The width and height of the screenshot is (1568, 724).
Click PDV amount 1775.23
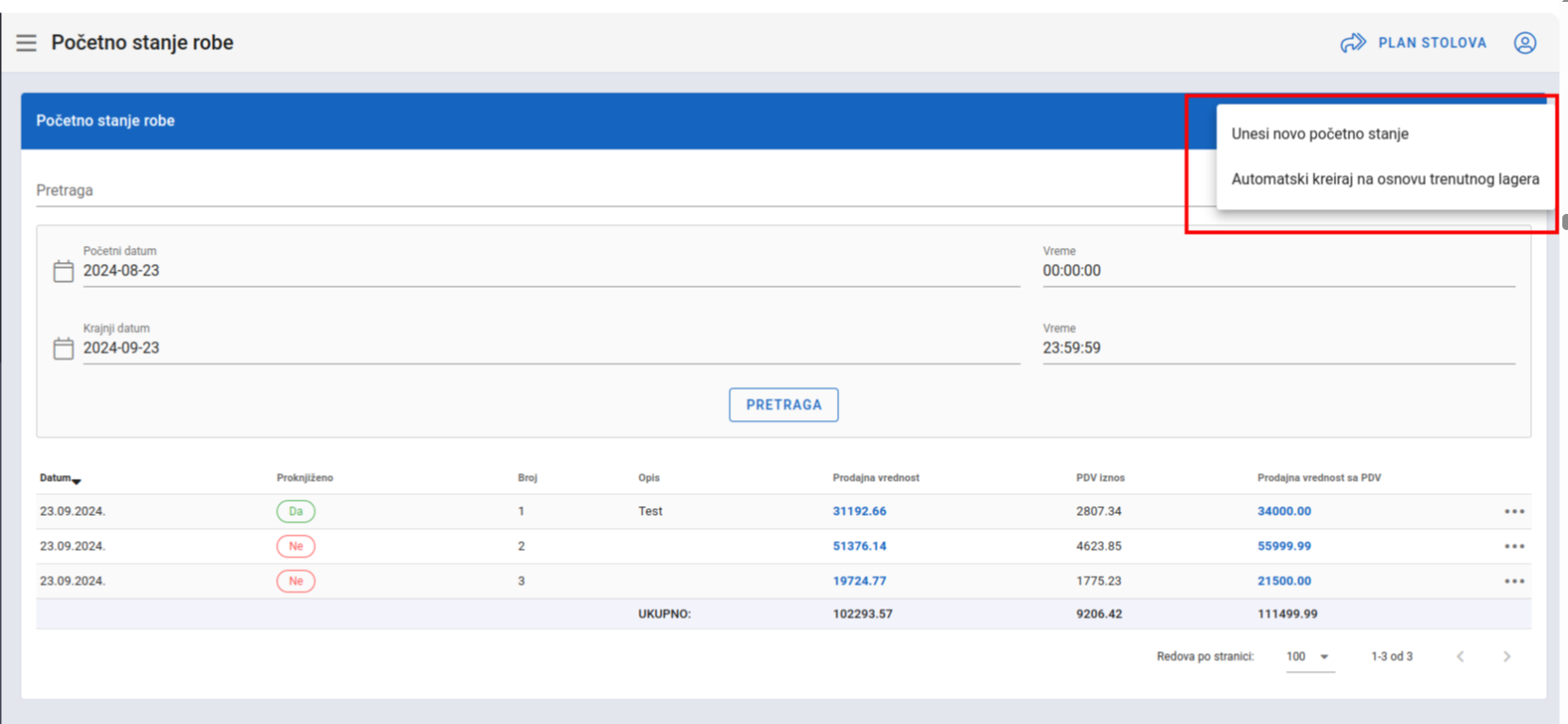1098,581
